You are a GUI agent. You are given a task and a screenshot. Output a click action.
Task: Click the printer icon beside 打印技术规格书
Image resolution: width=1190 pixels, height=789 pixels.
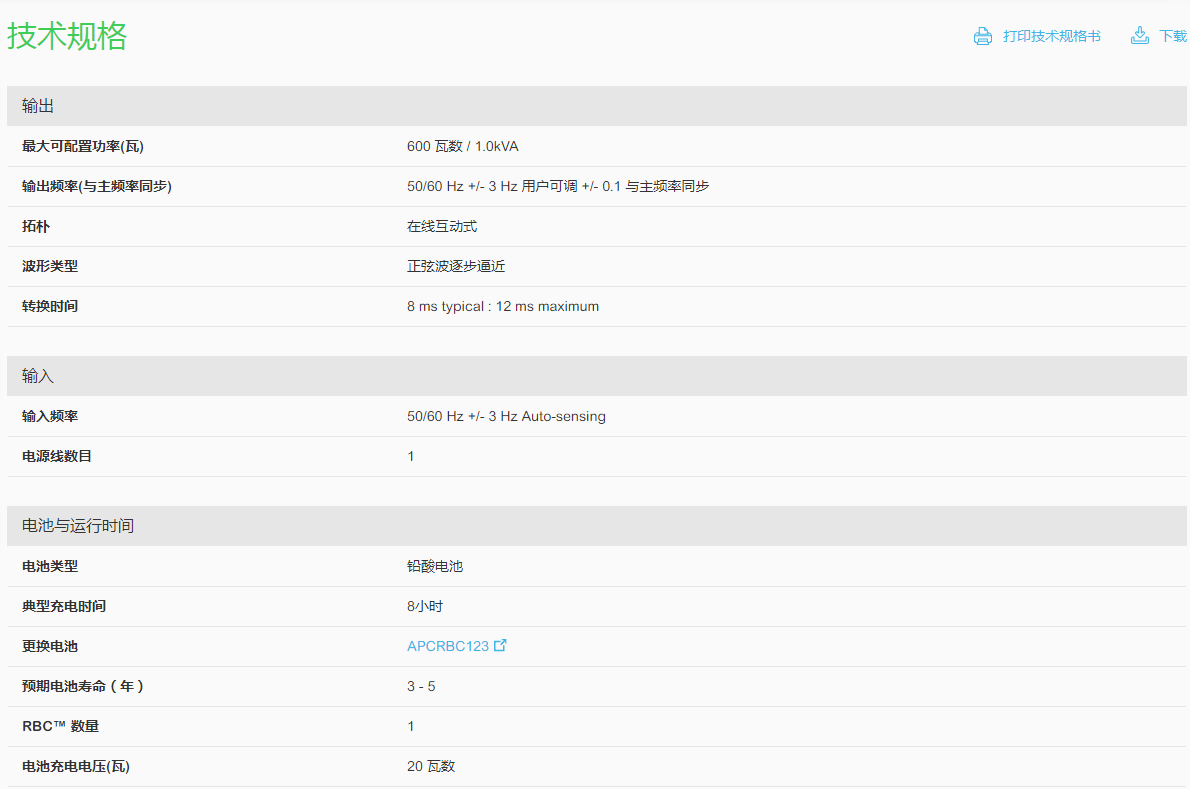click(982, 36)
